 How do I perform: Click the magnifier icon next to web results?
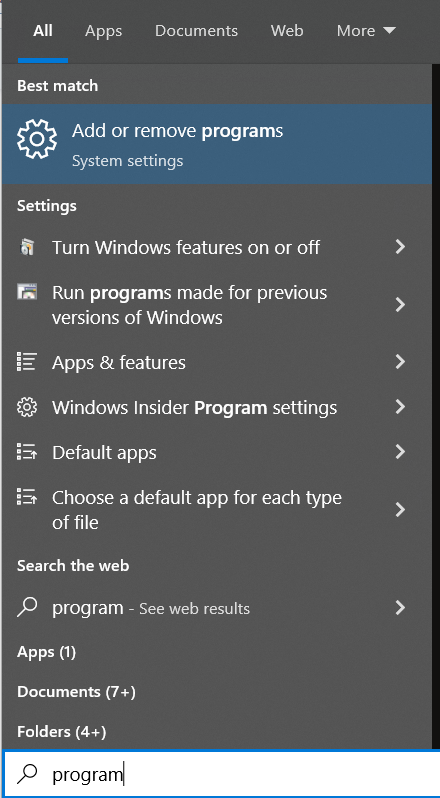point(27,607)
